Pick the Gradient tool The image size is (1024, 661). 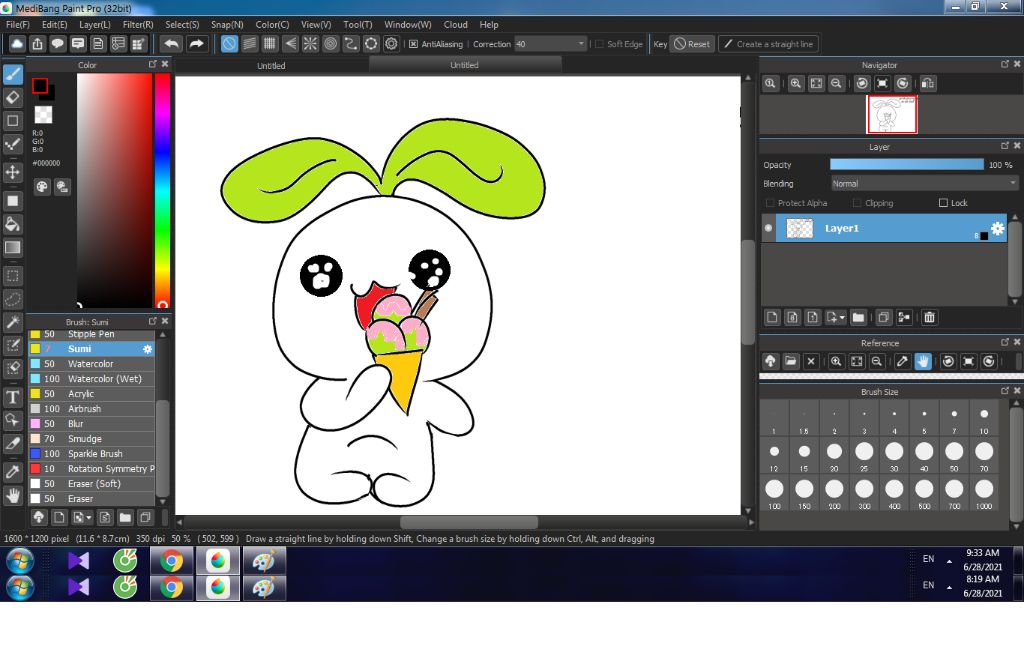[x=12, y=248]
